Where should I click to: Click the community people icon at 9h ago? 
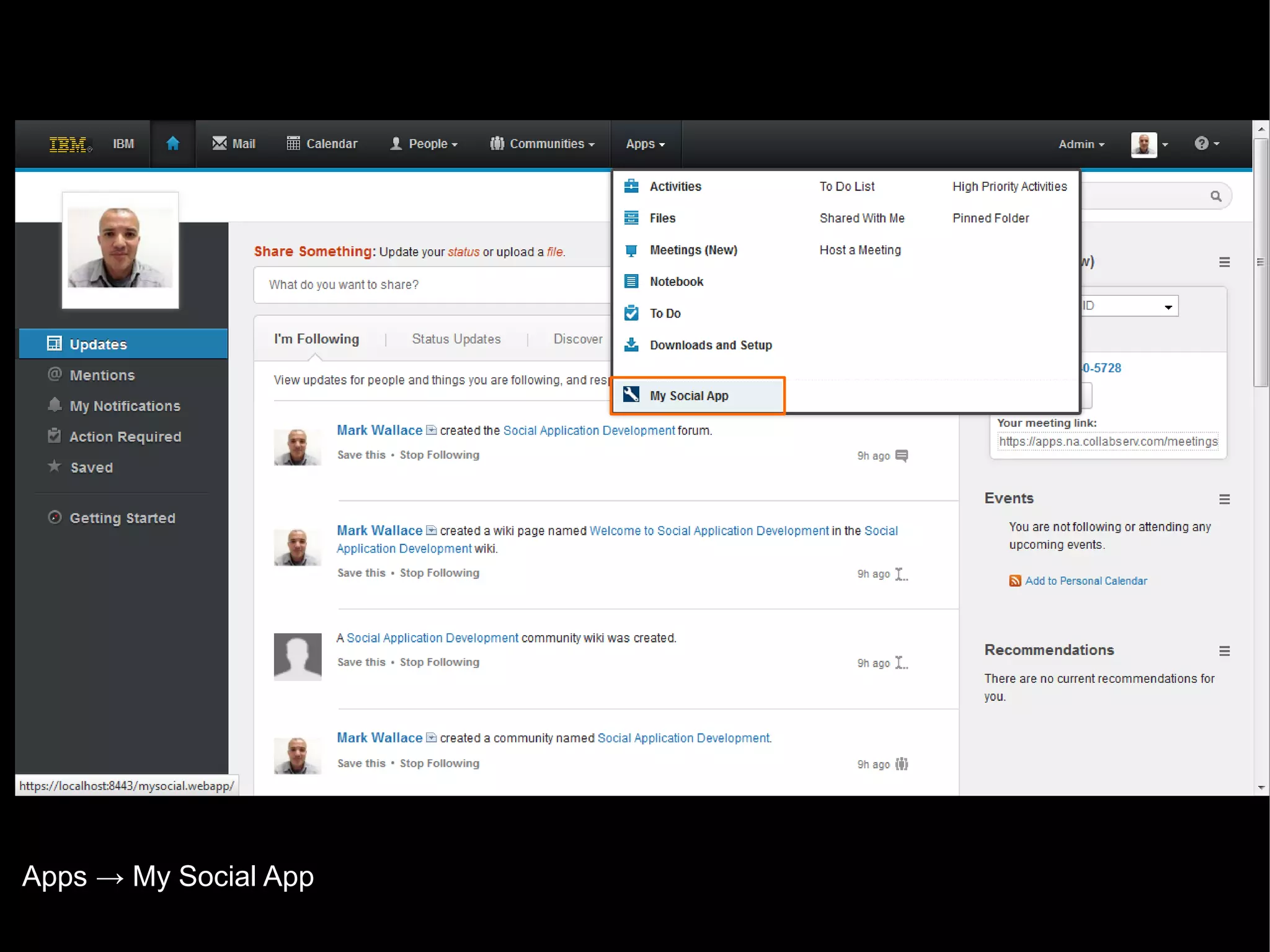click(902, 764)
